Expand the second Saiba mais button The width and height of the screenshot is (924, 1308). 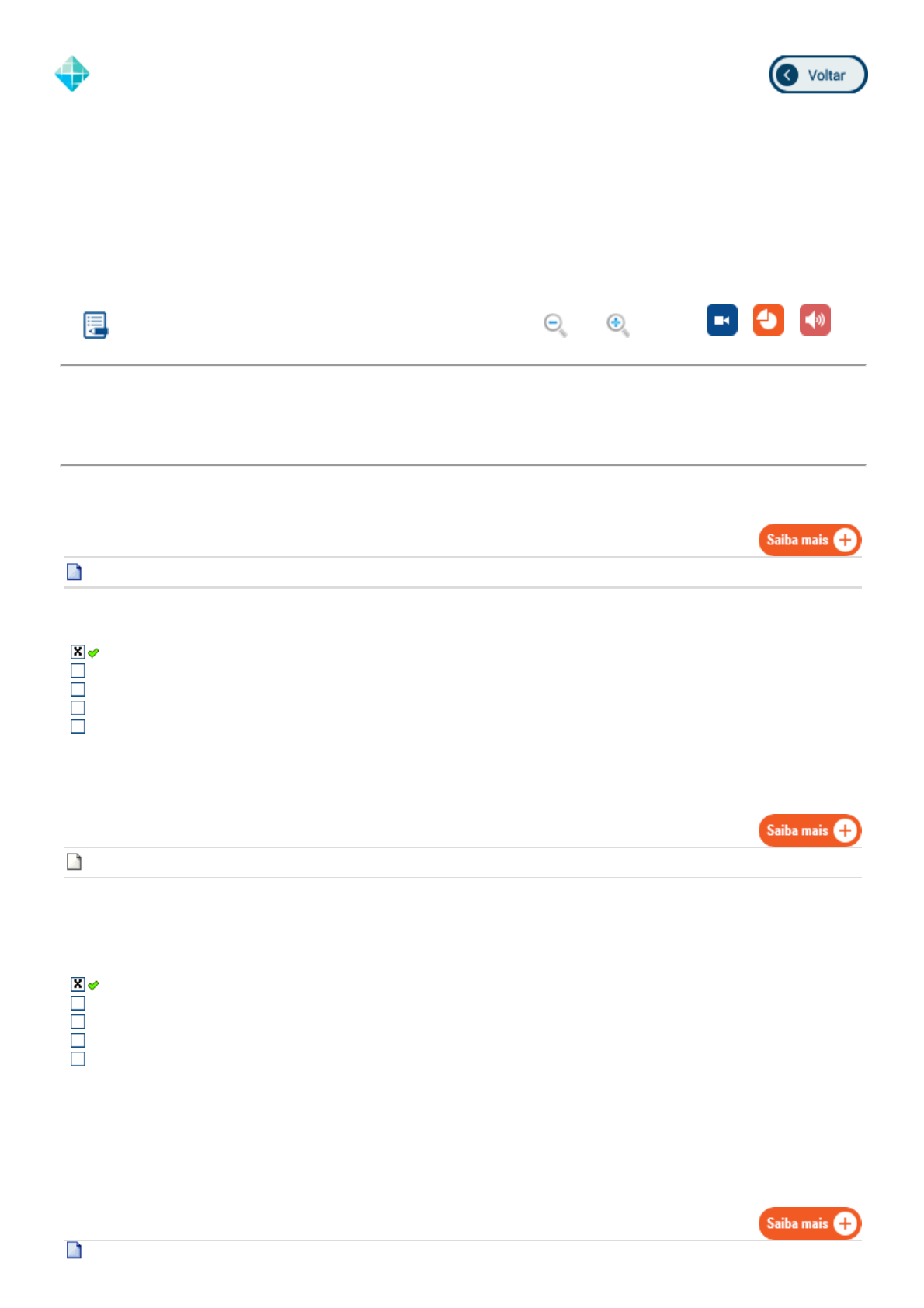click(809, 830)
